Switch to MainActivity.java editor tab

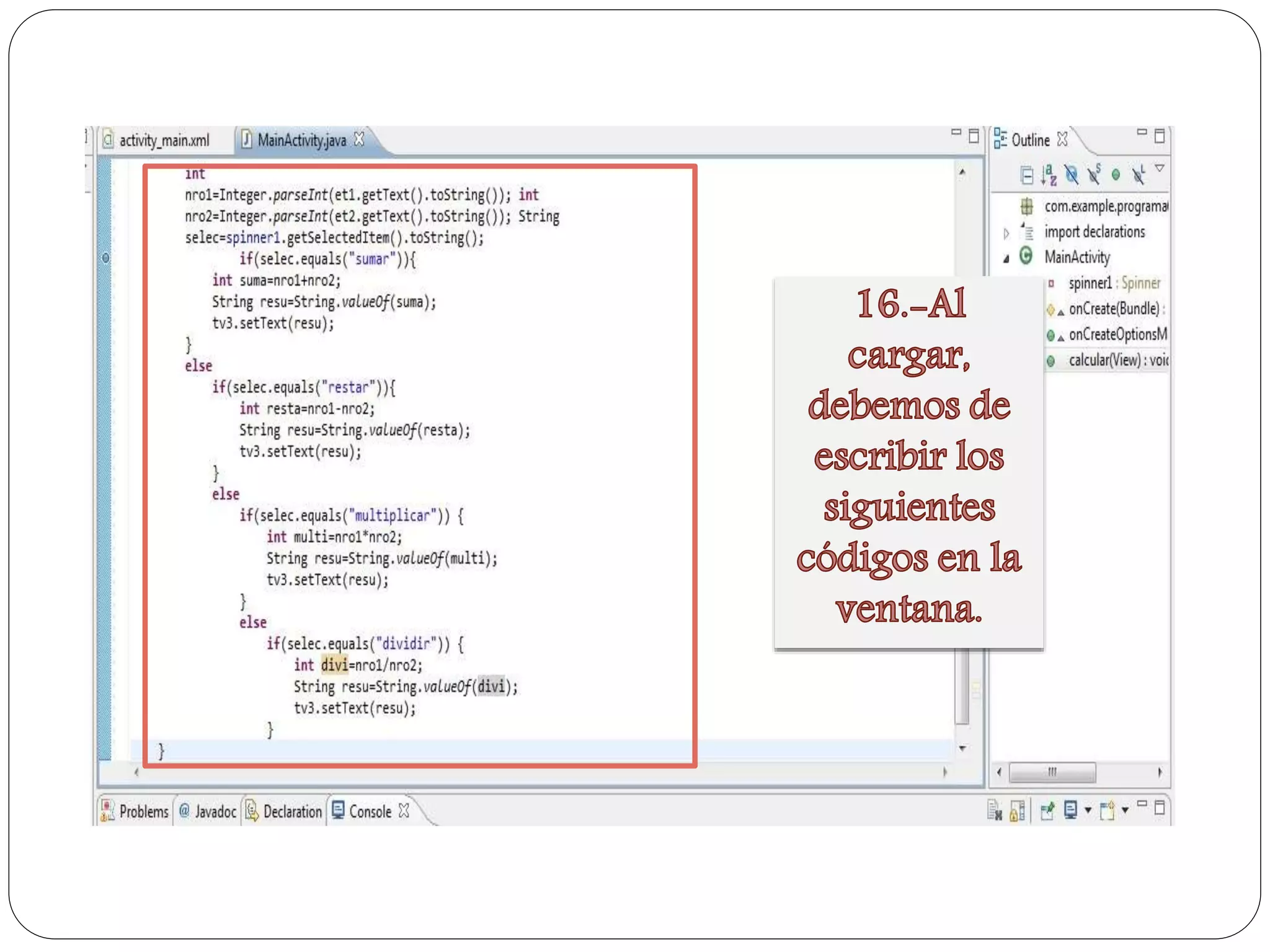[301, 141]
